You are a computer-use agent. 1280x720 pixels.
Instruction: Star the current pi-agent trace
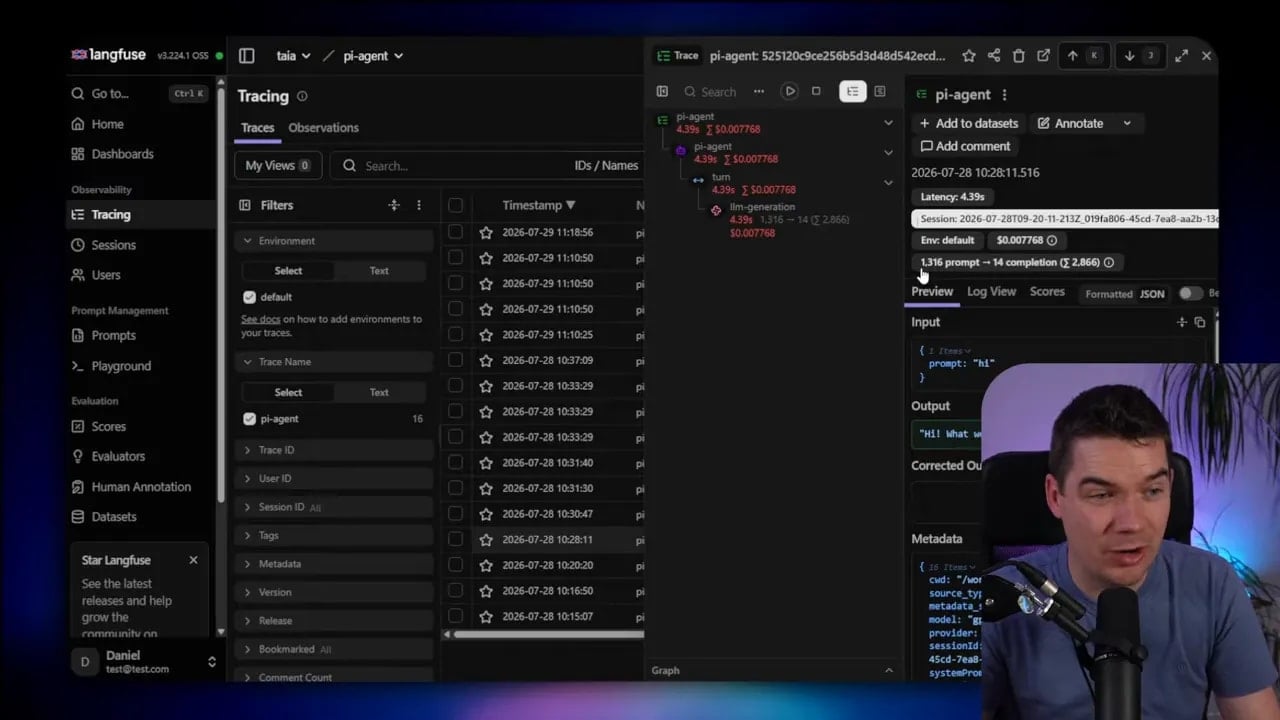tap(969, 56)
